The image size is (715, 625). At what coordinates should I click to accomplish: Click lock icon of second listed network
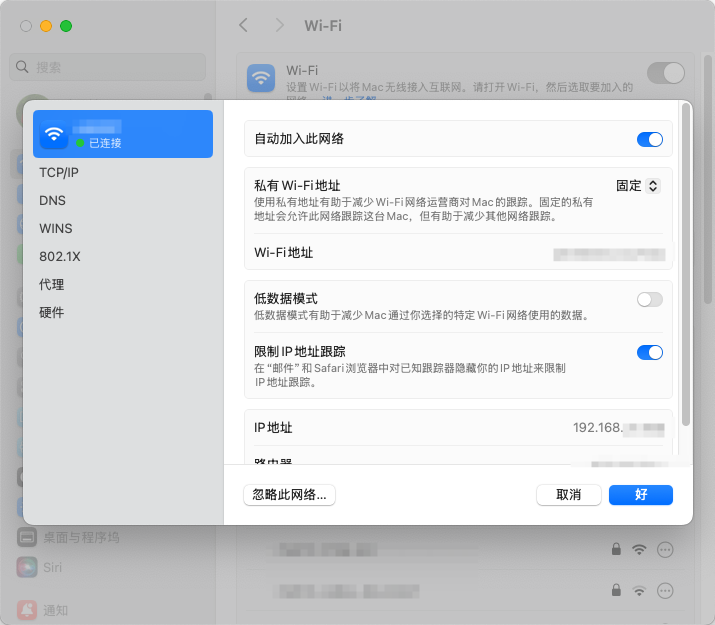pos(616,590)
